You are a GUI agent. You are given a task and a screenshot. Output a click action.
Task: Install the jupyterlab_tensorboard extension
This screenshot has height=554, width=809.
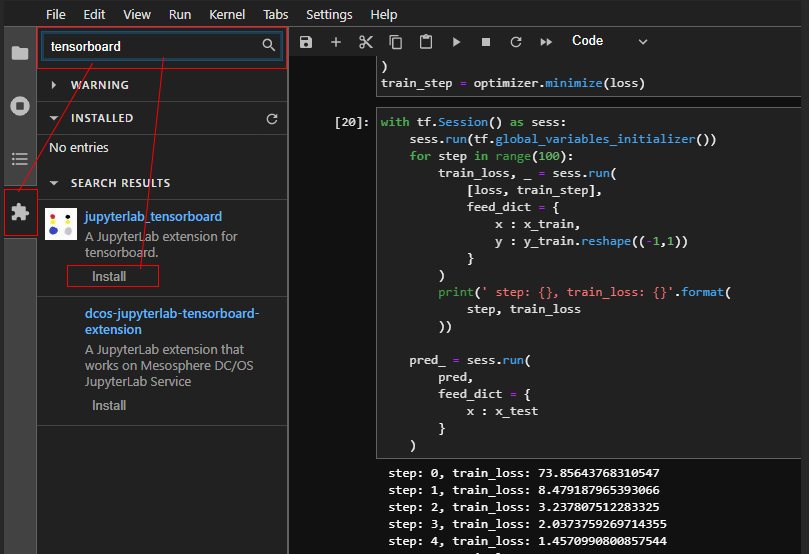pyautogui.click(x=109, y=276)
